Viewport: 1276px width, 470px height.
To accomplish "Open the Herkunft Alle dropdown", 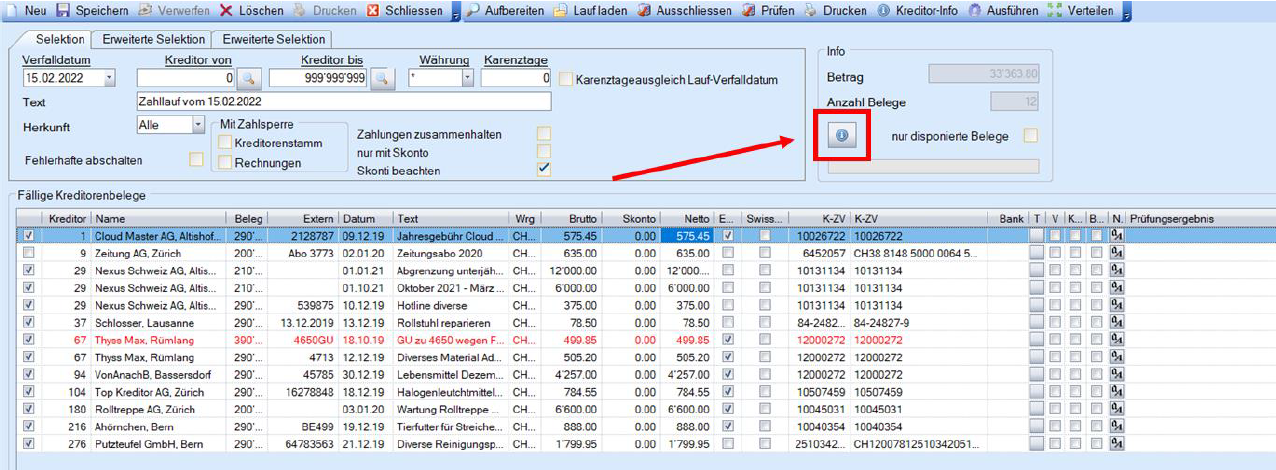I will point(197,125).
